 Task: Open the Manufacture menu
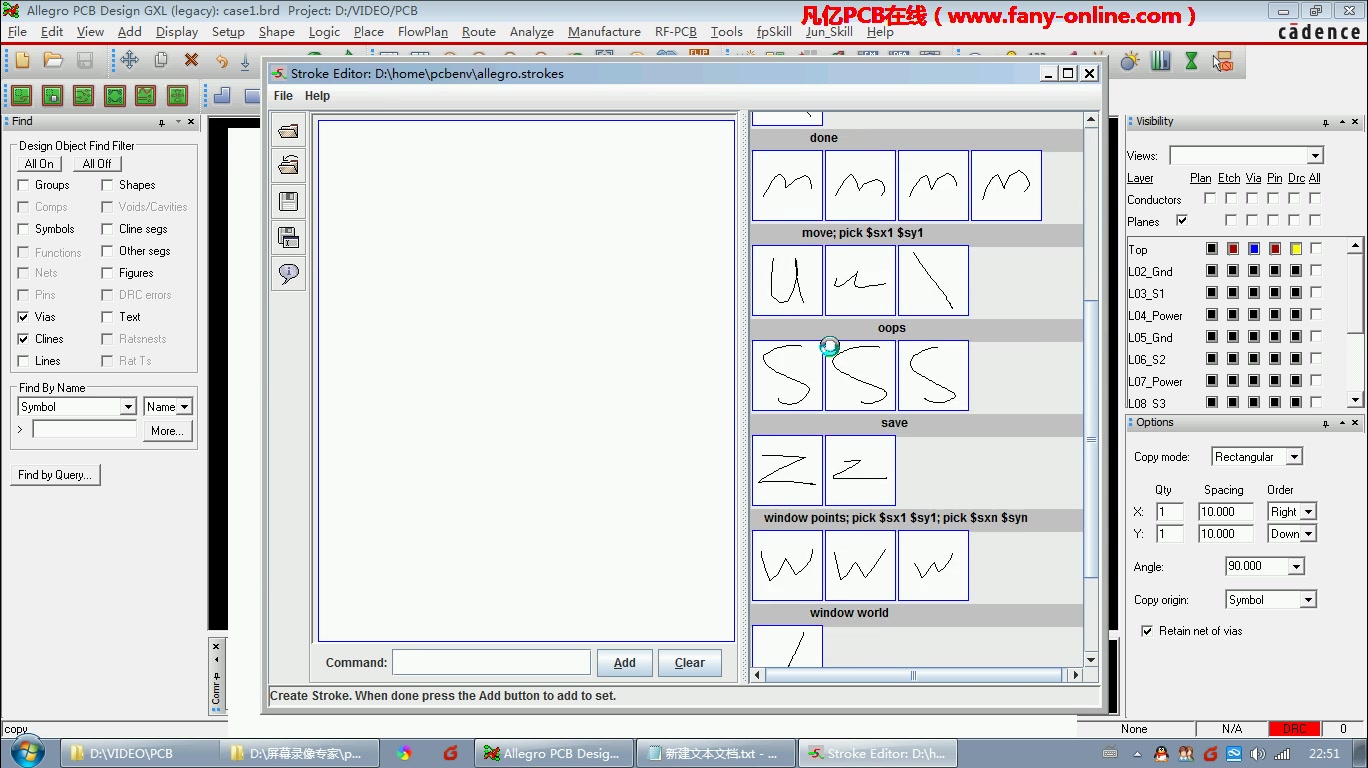(x=604, y=32)
